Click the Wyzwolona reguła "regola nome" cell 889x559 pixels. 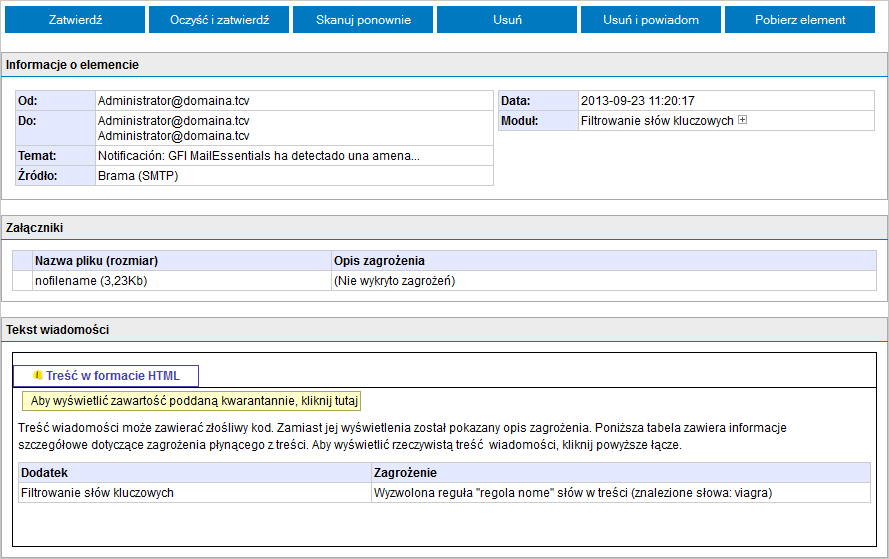pos(621,493)
